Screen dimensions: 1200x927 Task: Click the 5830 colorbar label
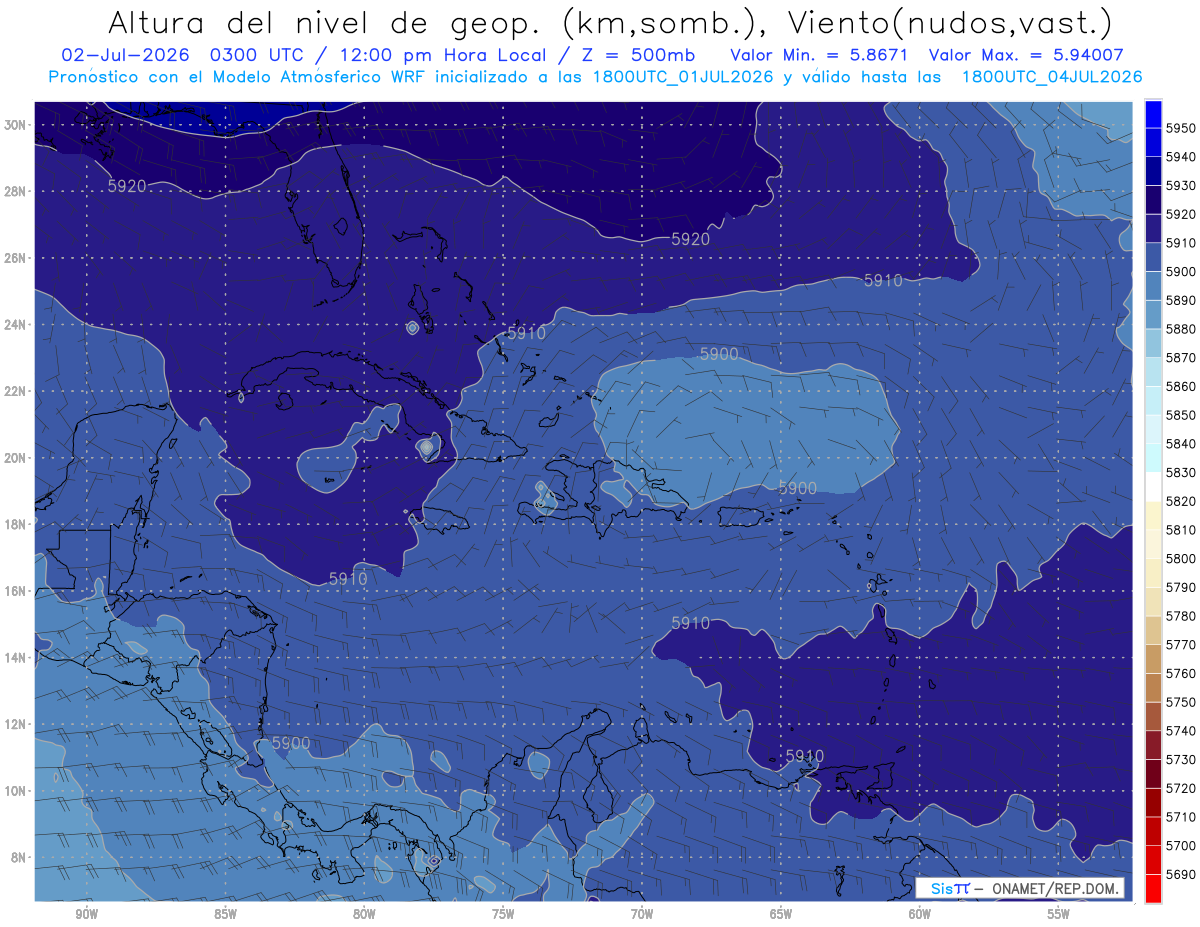(x=1181, y=472)
